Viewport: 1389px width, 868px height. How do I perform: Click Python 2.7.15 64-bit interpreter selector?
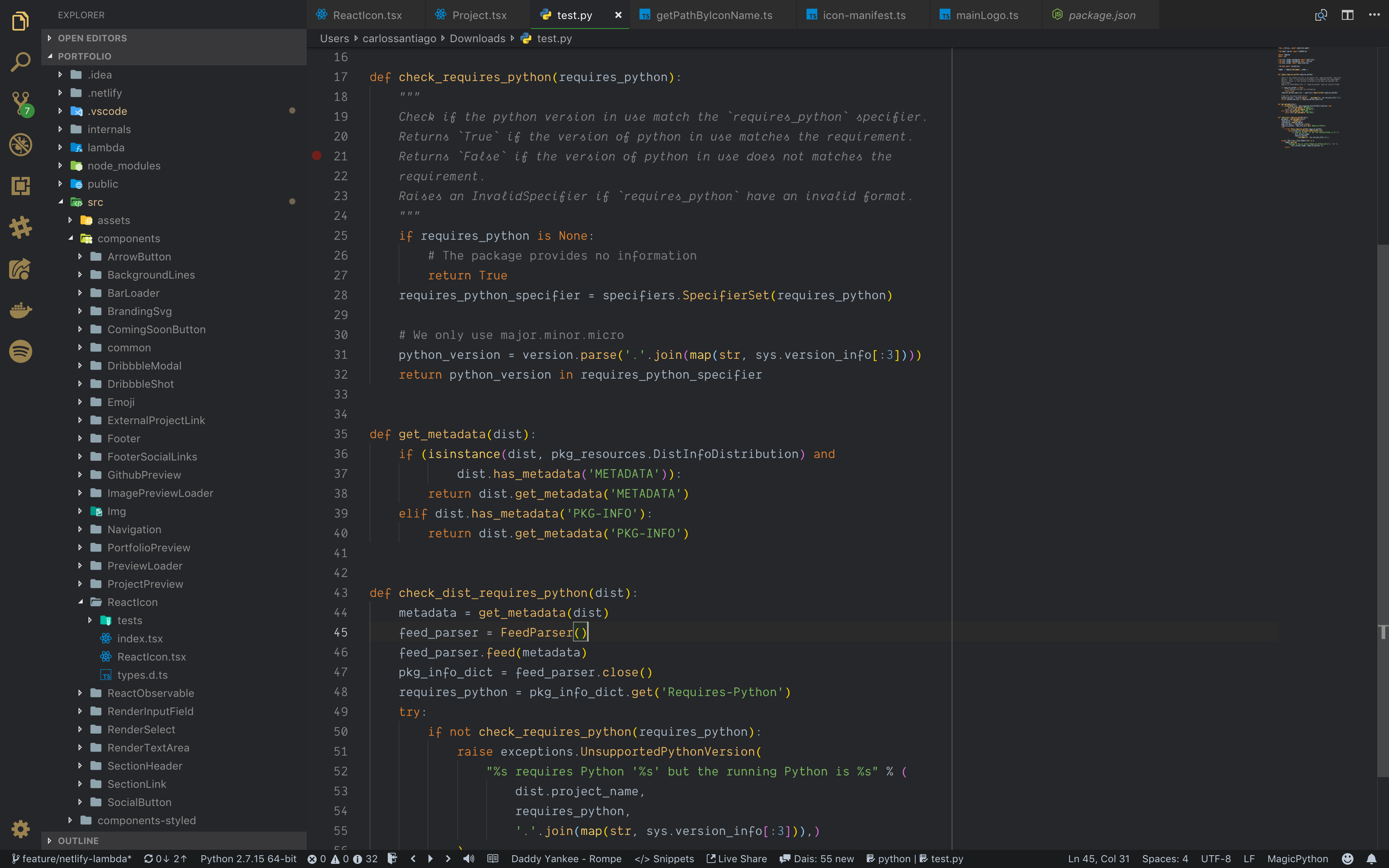(248, 859)
